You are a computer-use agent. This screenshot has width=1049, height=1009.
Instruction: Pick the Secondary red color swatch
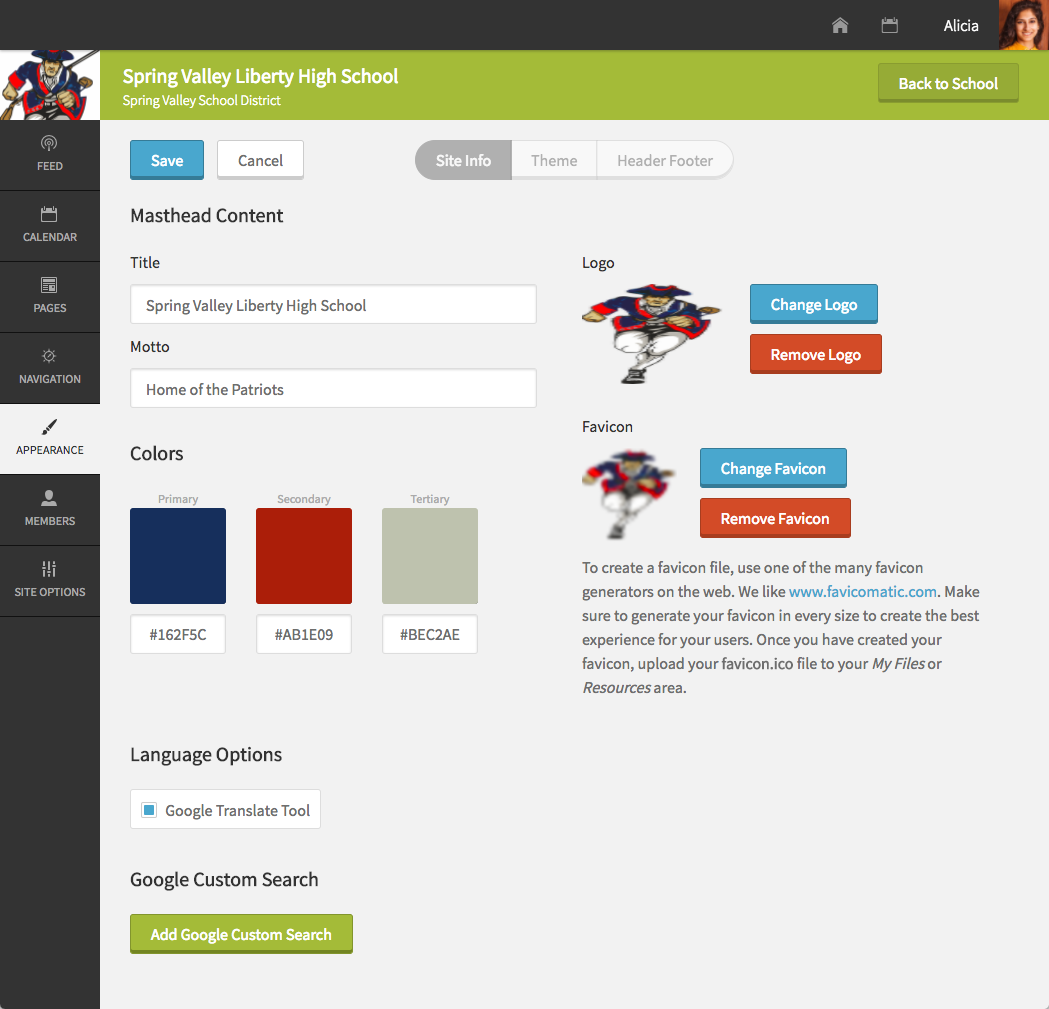(x=304, y=556)
